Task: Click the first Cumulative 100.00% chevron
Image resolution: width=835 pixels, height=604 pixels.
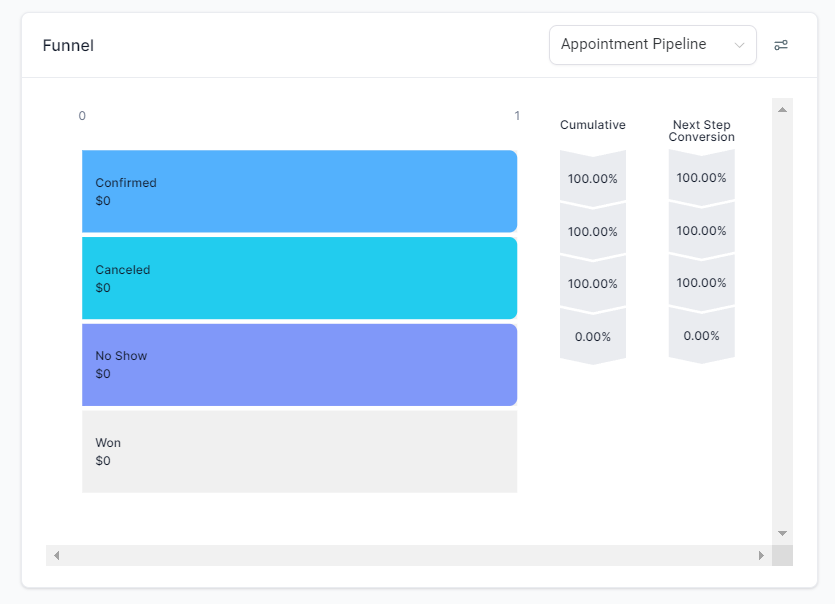Action: pos(593,178)
